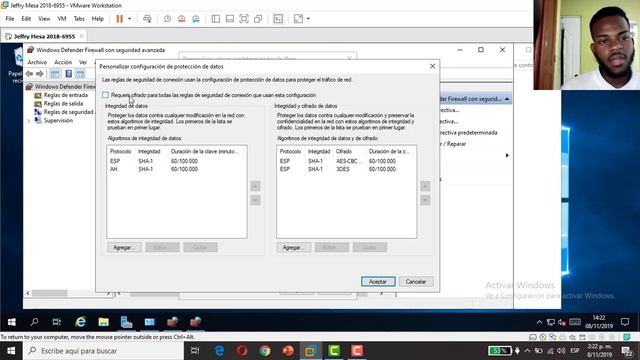Click the back arrow in Firewall toolbar
Screen dimensions: 640x360
pos(29,74)
